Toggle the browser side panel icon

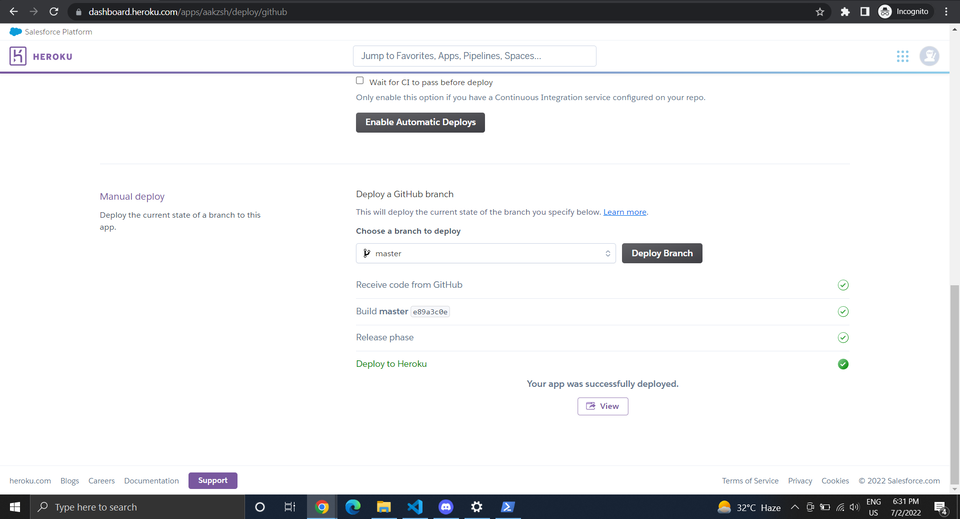click(864, 12)
